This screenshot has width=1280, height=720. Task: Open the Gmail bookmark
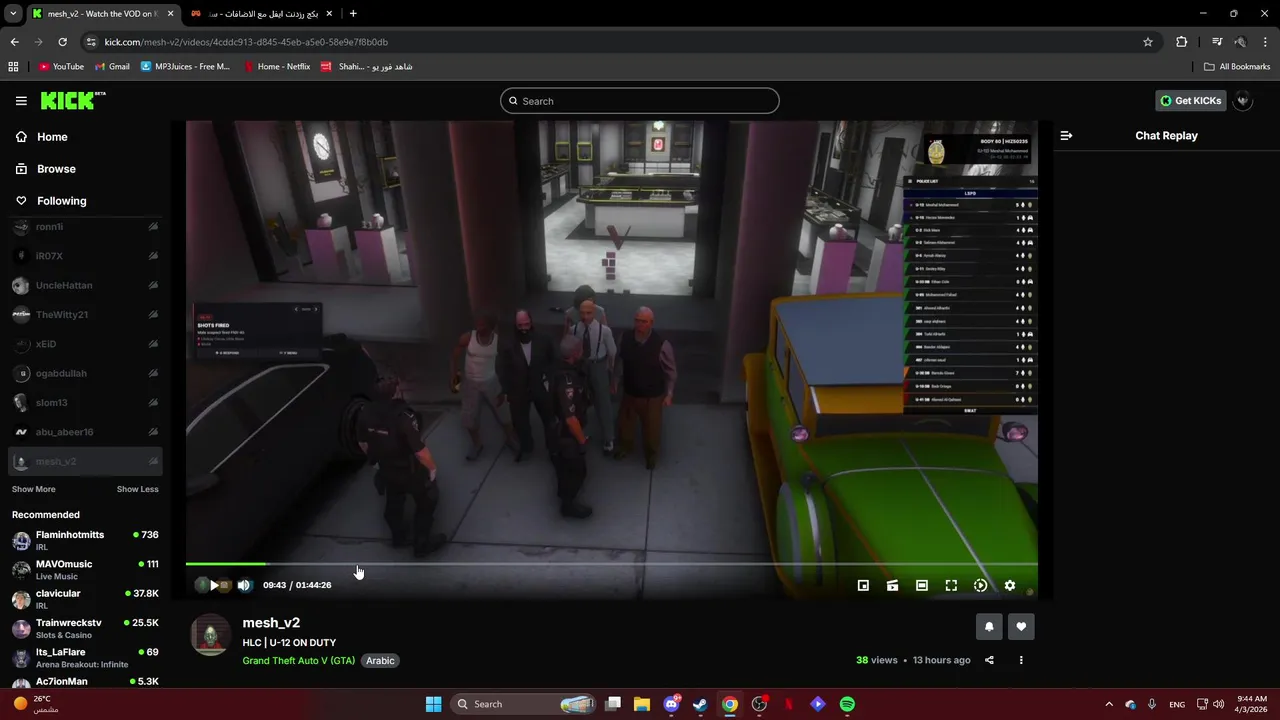(112, 67)
